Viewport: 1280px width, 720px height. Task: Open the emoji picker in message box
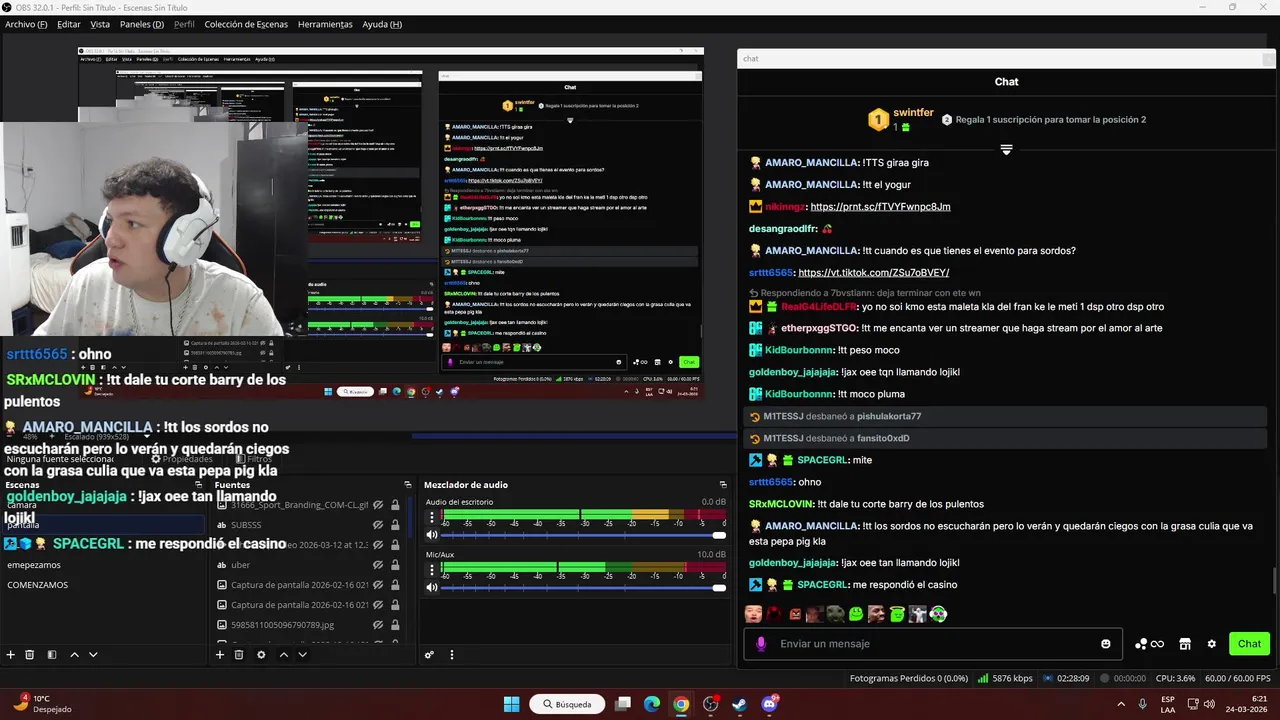coord(1106,644)
